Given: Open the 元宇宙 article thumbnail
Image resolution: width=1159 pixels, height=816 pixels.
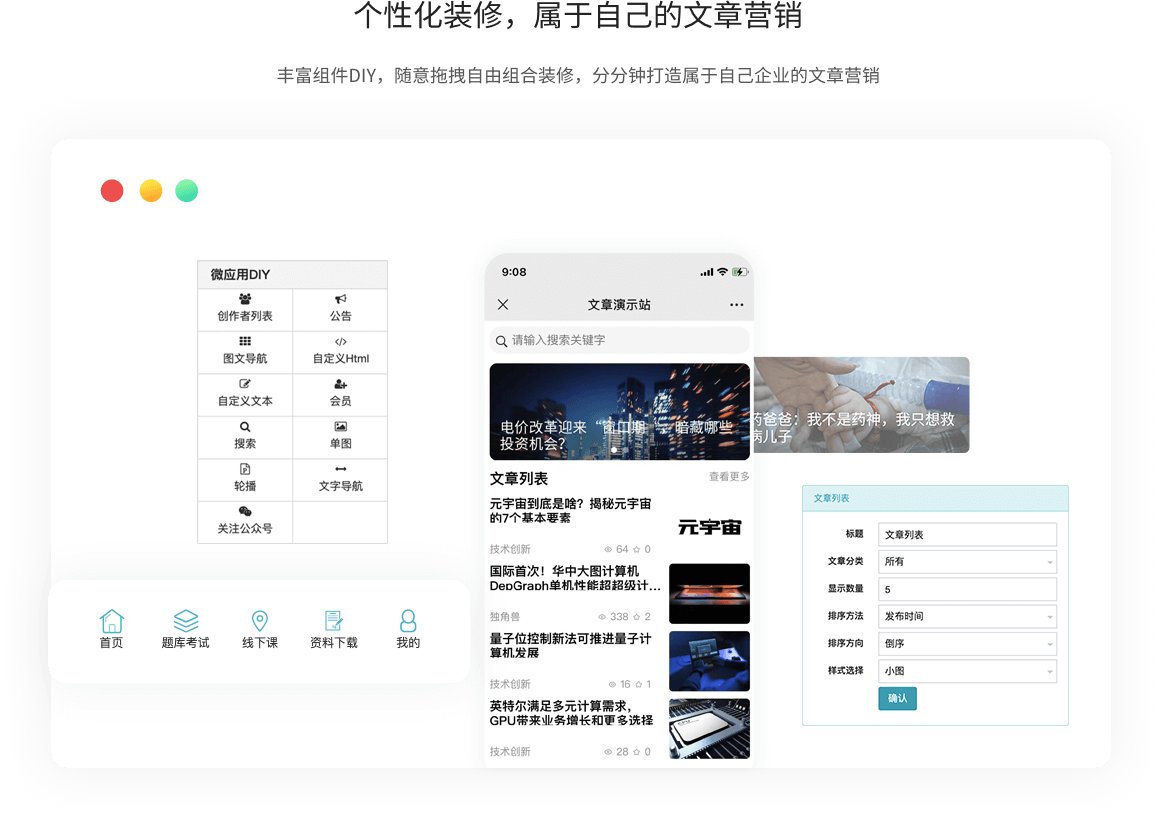Looking at the screenshot, I should coord(709,526).
